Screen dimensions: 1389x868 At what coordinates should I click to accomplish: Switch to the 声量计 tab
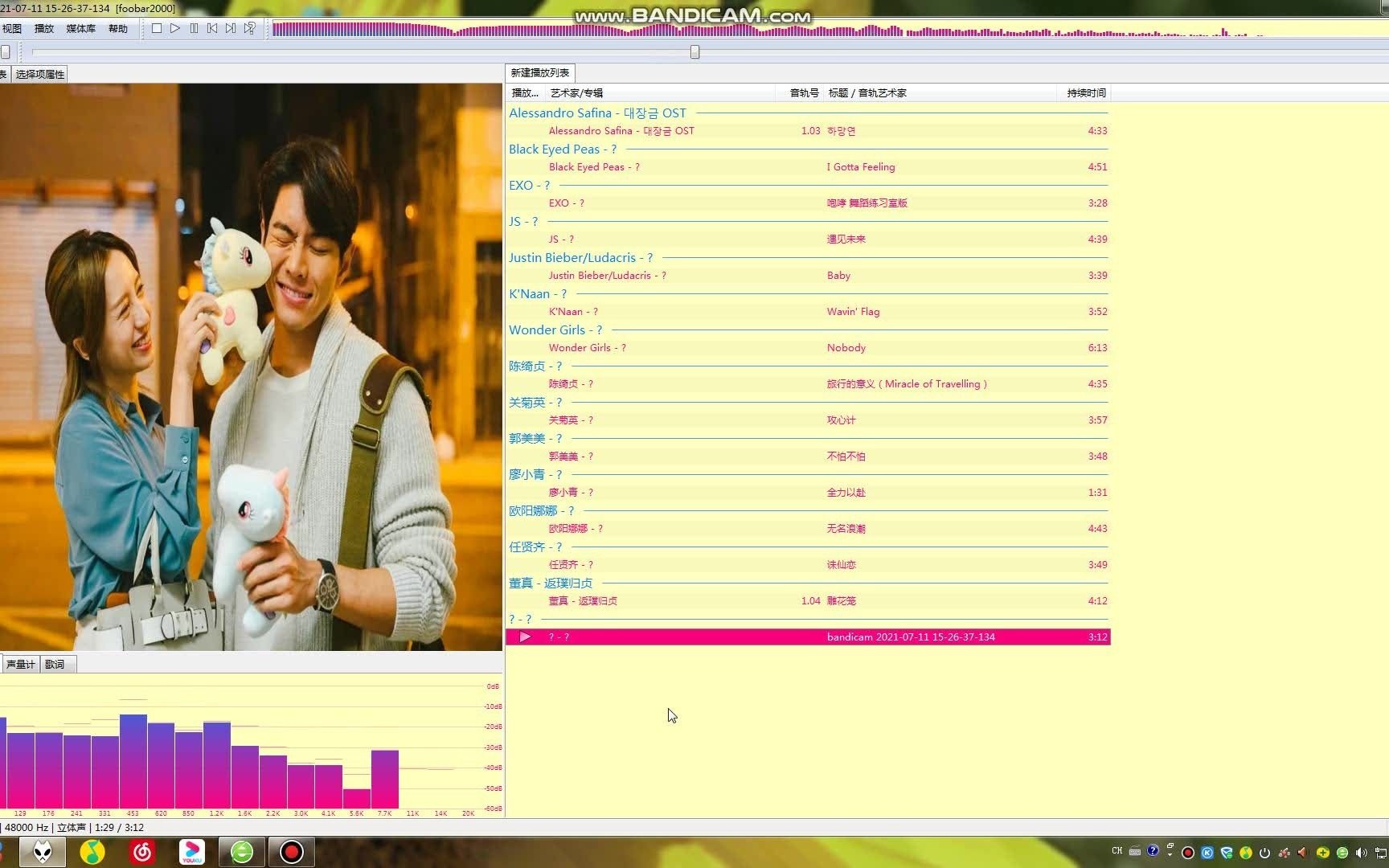(x=20, y=665)
